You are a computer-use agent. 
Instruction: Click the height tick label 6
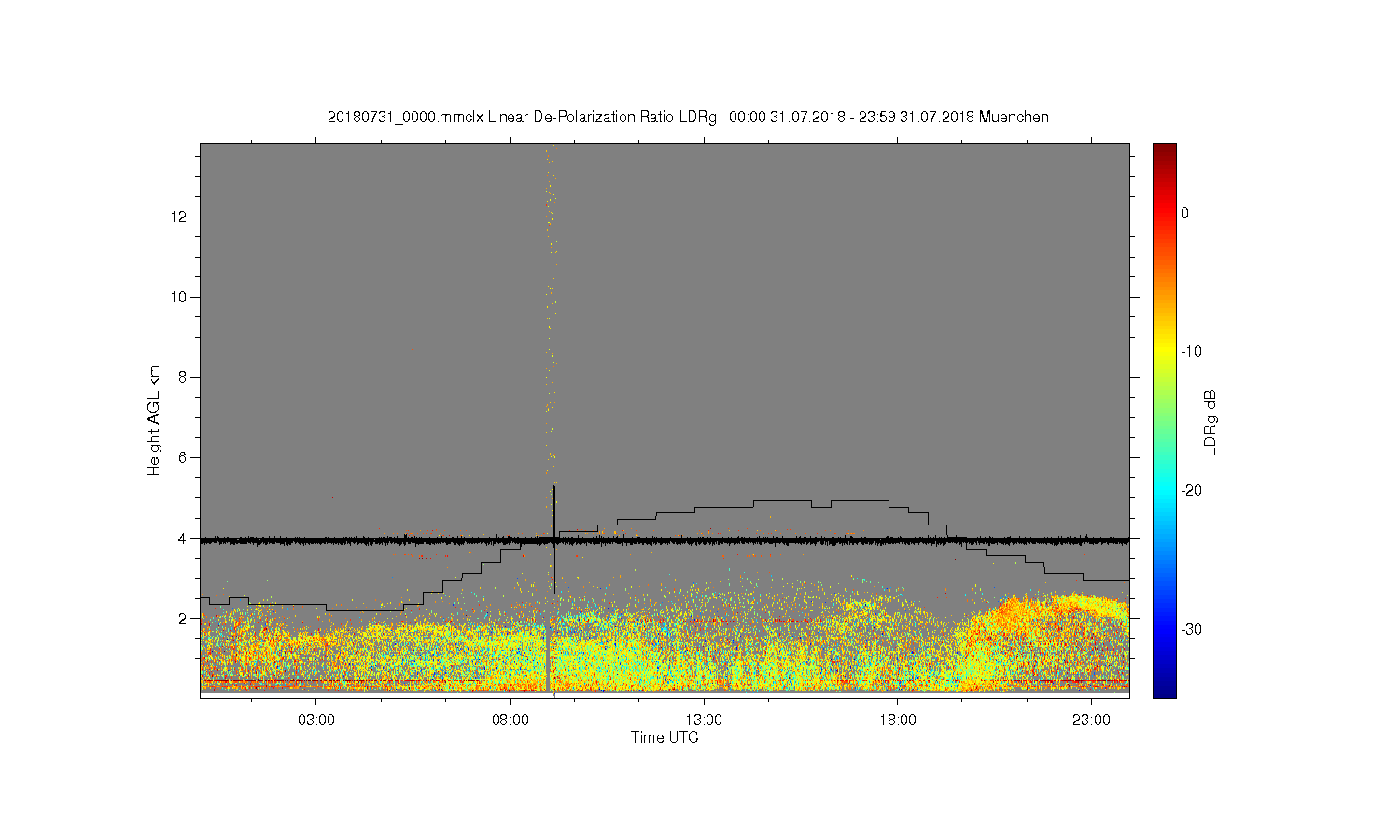pos(183,458)
